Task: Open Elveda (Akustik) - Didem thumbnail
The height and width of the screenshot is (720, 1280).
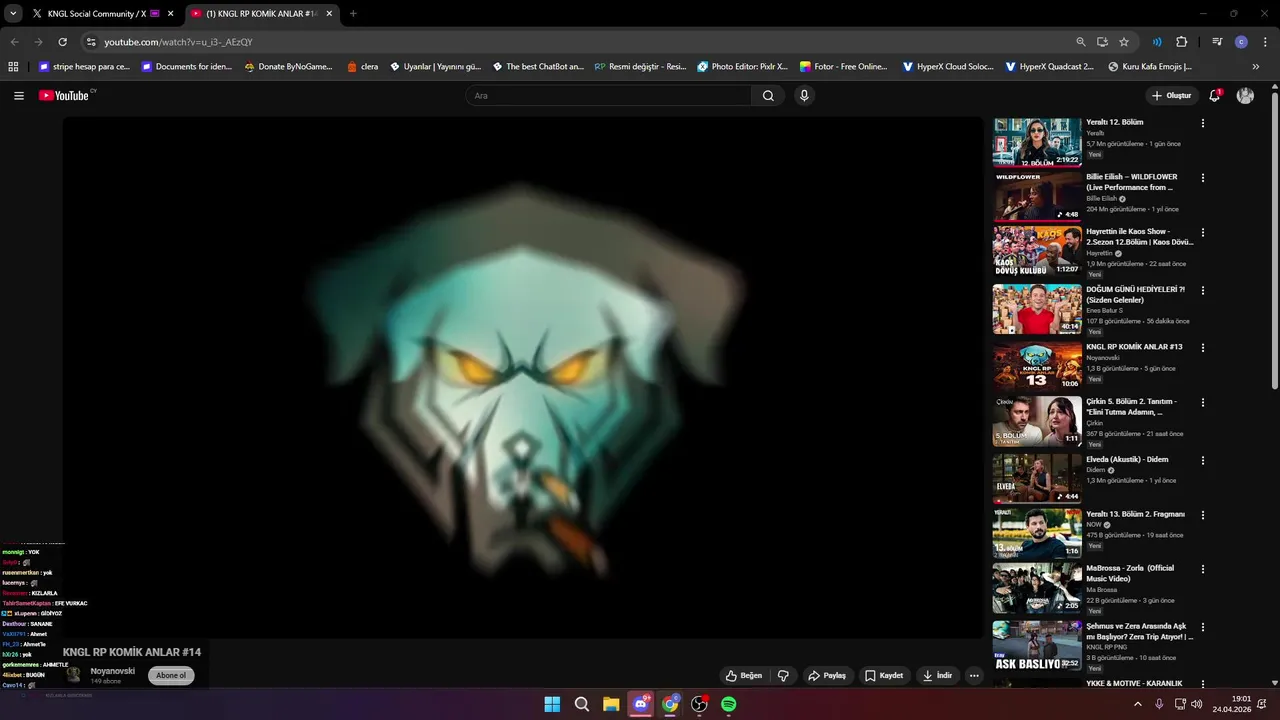Action: [x=1037, y=479]
